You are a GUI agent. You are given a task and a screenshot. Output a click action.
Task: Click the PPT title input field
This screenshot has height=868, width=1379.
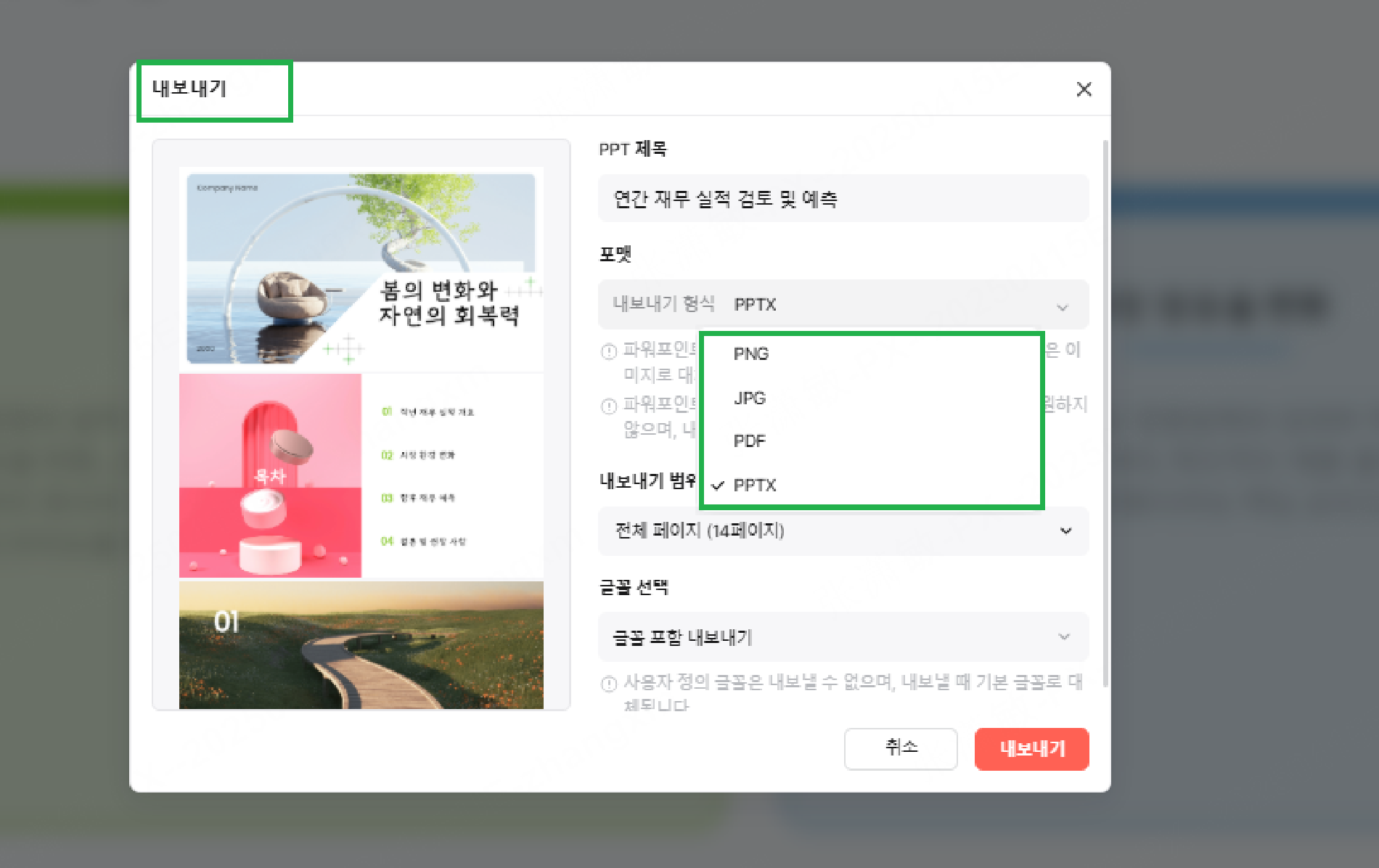[x=843, y=198]
